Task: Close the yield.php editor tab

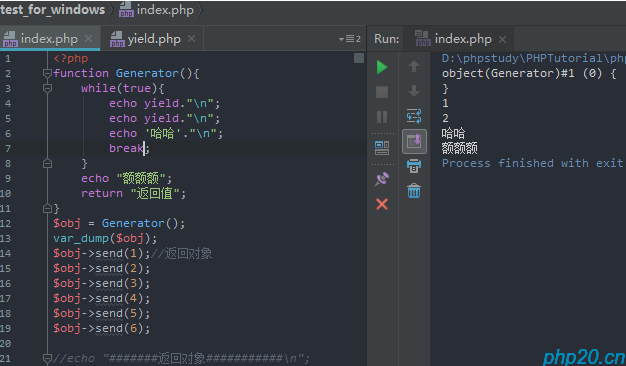Action: (192, 39)
